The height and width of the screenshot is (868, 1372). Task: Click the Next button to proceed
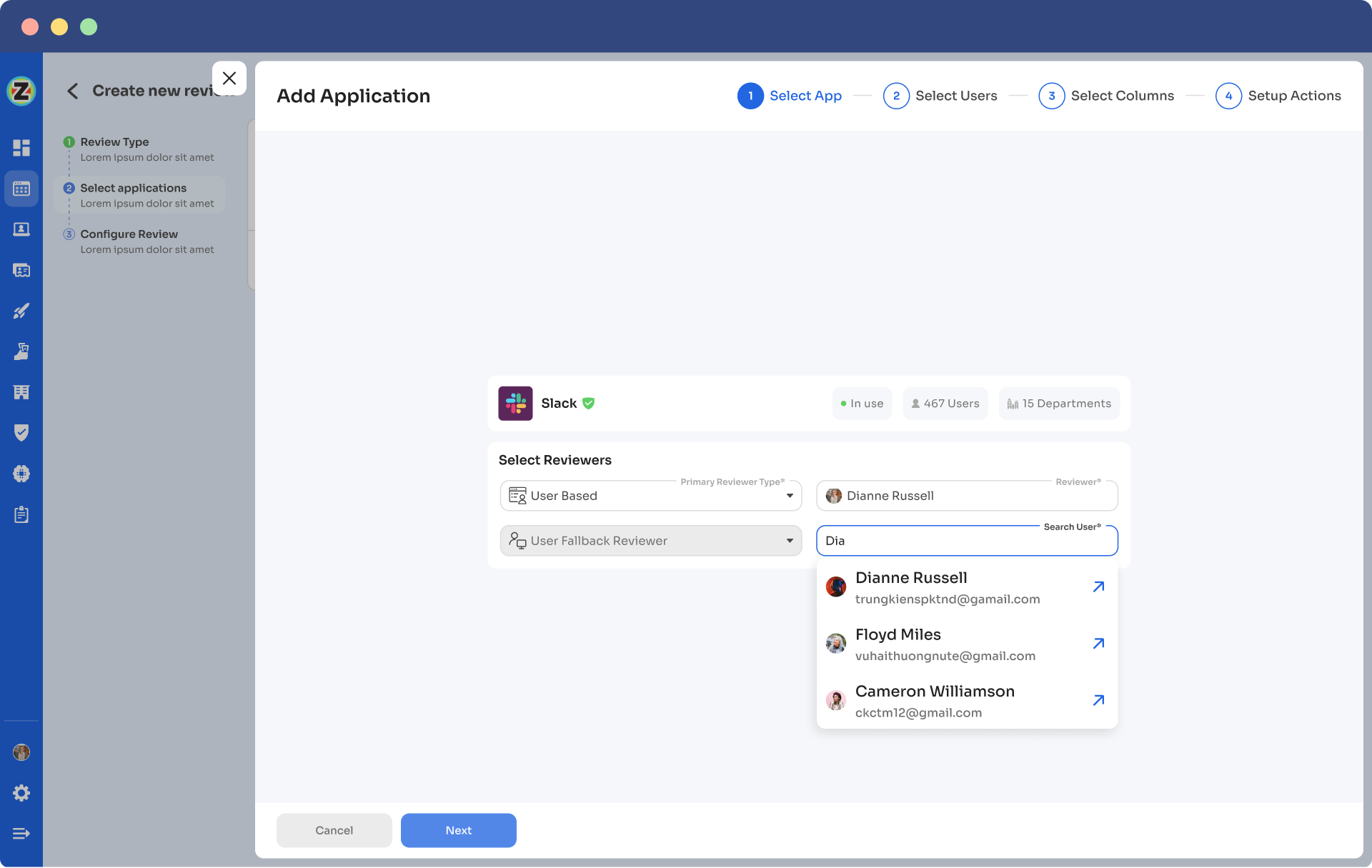pyautogui.click(x=459, y=830)
